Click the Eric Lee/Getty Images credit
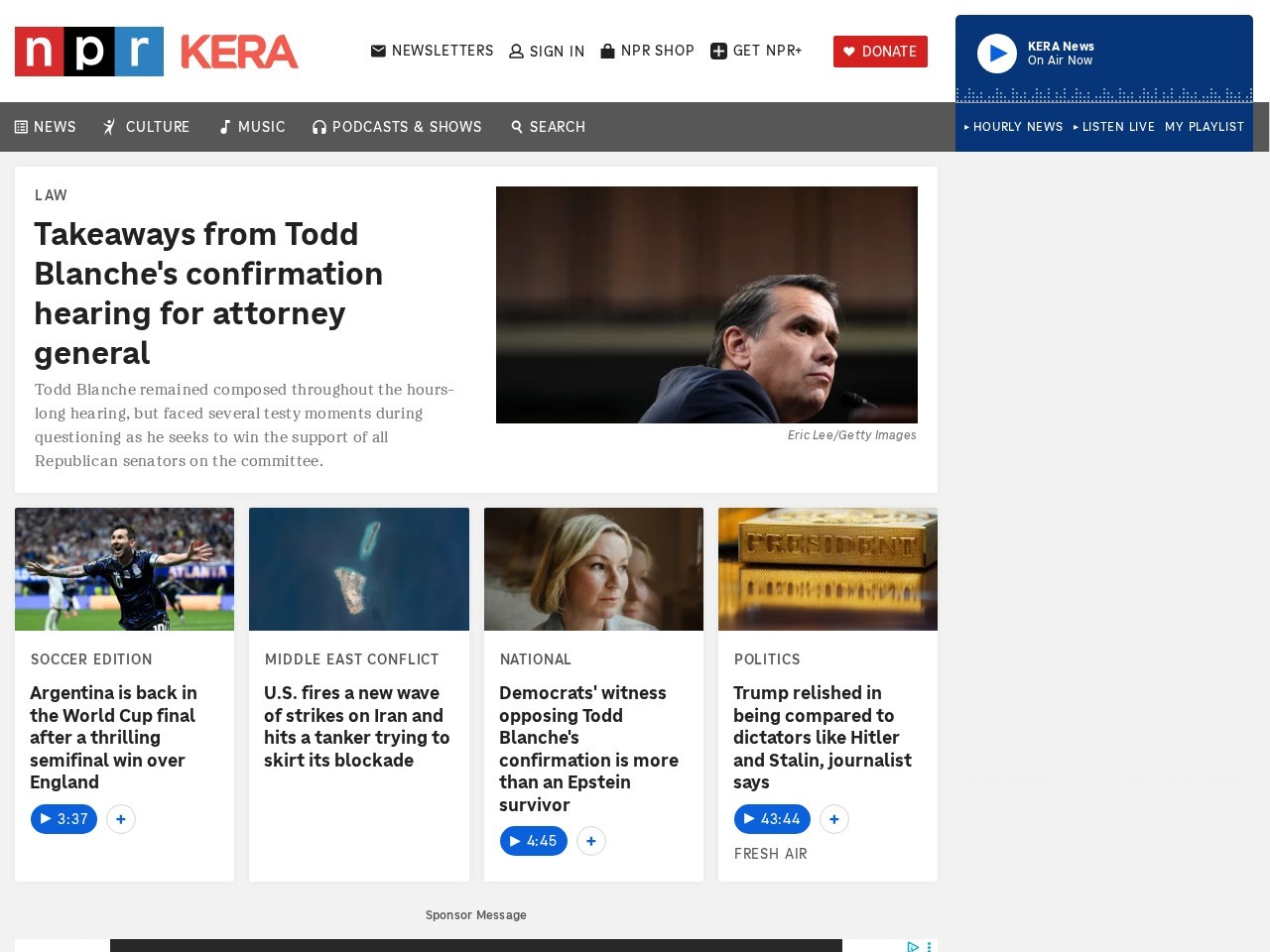 [852, 435]
